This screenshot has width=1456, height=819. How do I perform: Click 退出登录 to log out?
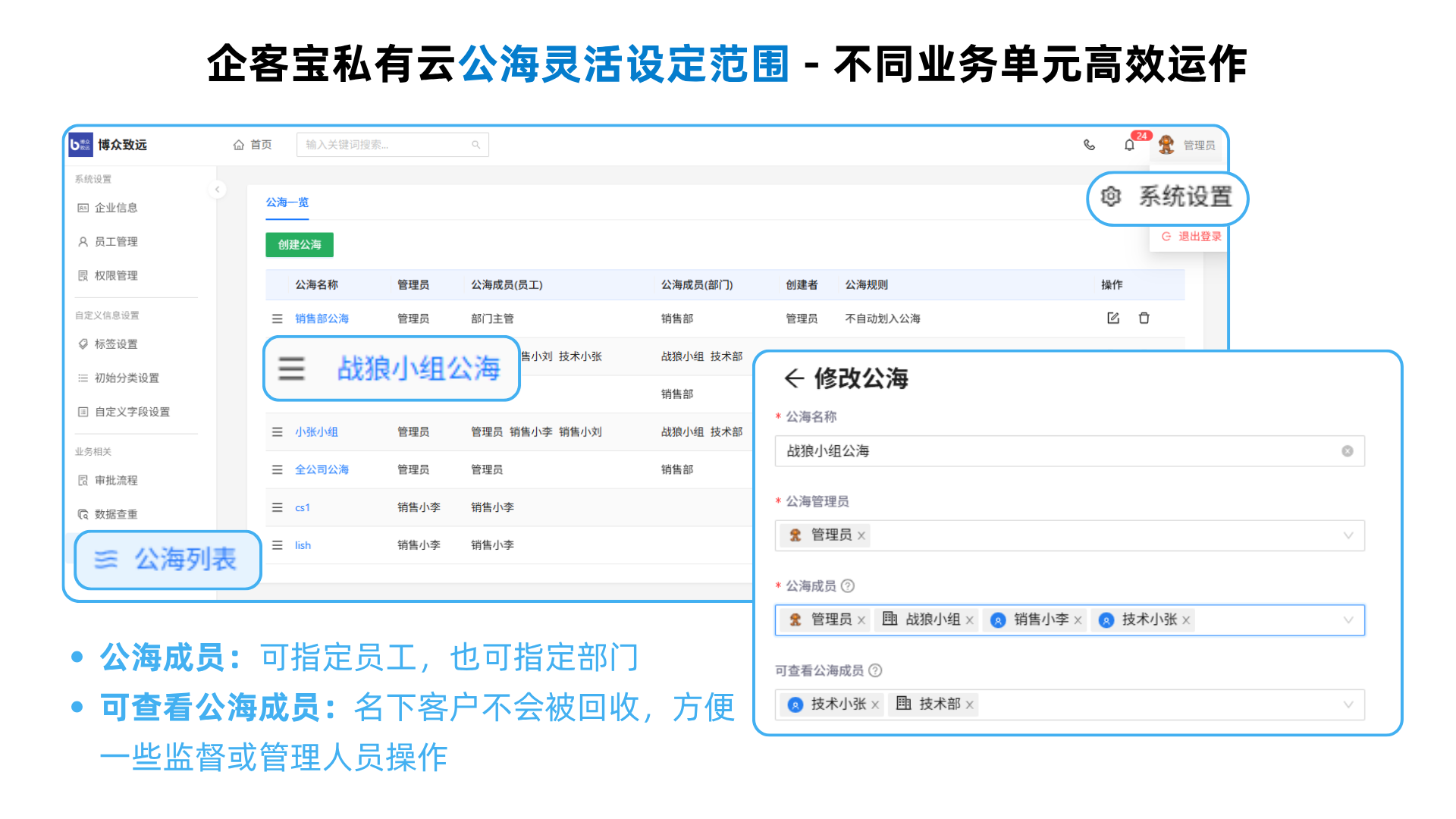click(x=1198, y=237)
